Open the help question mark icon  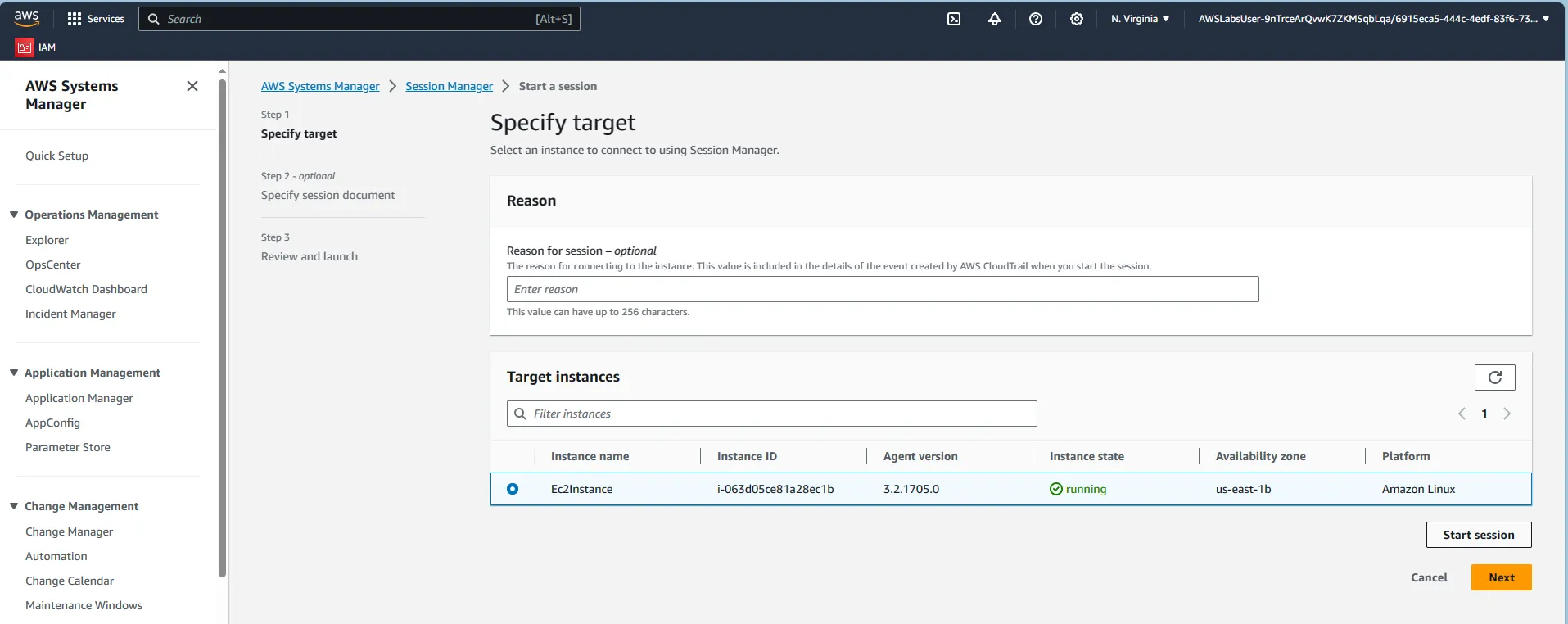(1036, 19)
